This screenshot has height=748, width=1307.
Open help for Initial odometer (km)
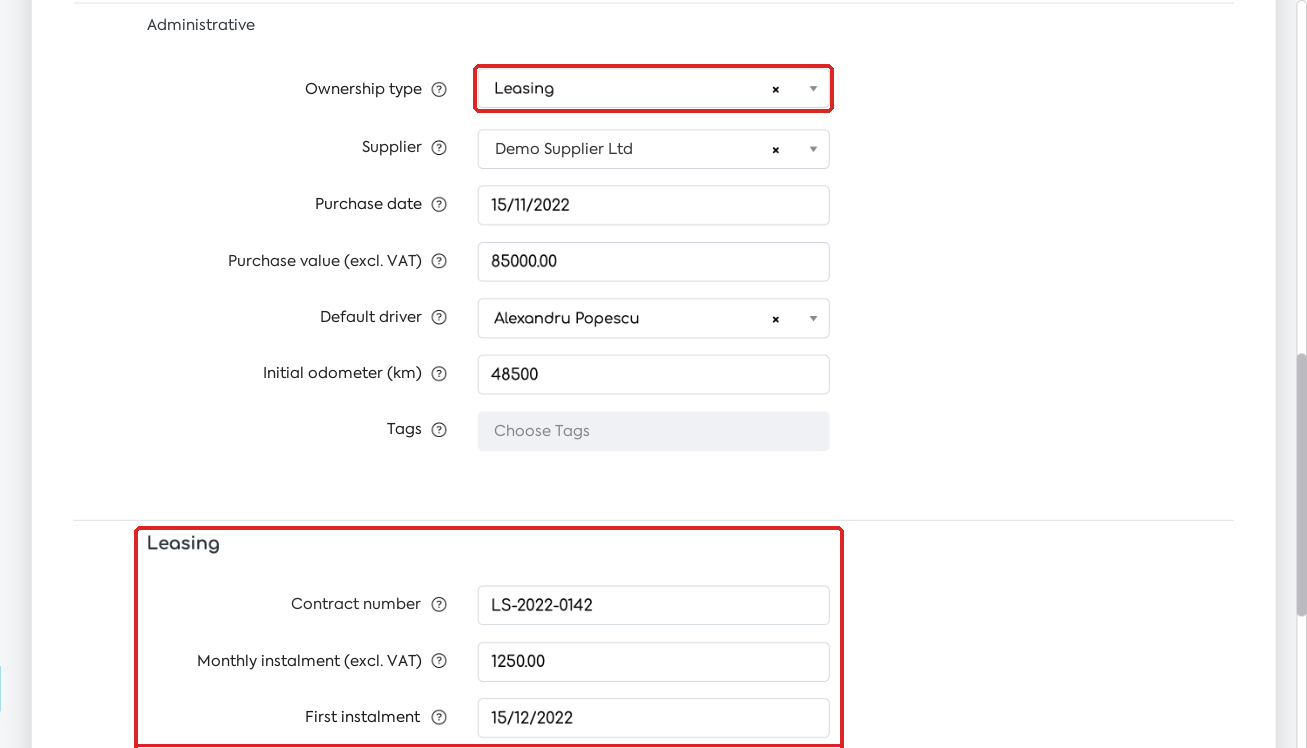(x=439, y=373)
